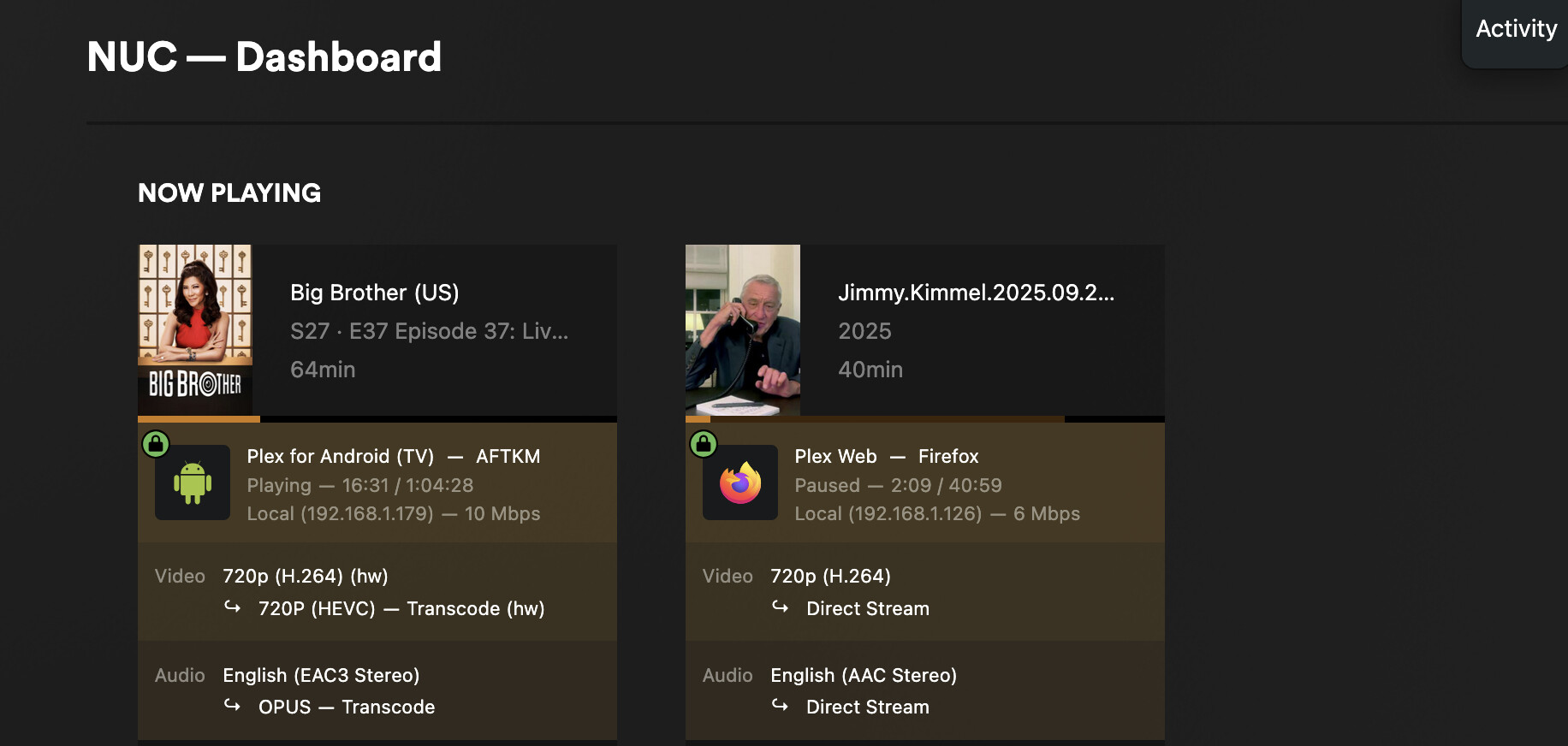Click arrow icon beside audio Direct Stream
Viewport: 1568px width, 746px height.
[780, 706]
